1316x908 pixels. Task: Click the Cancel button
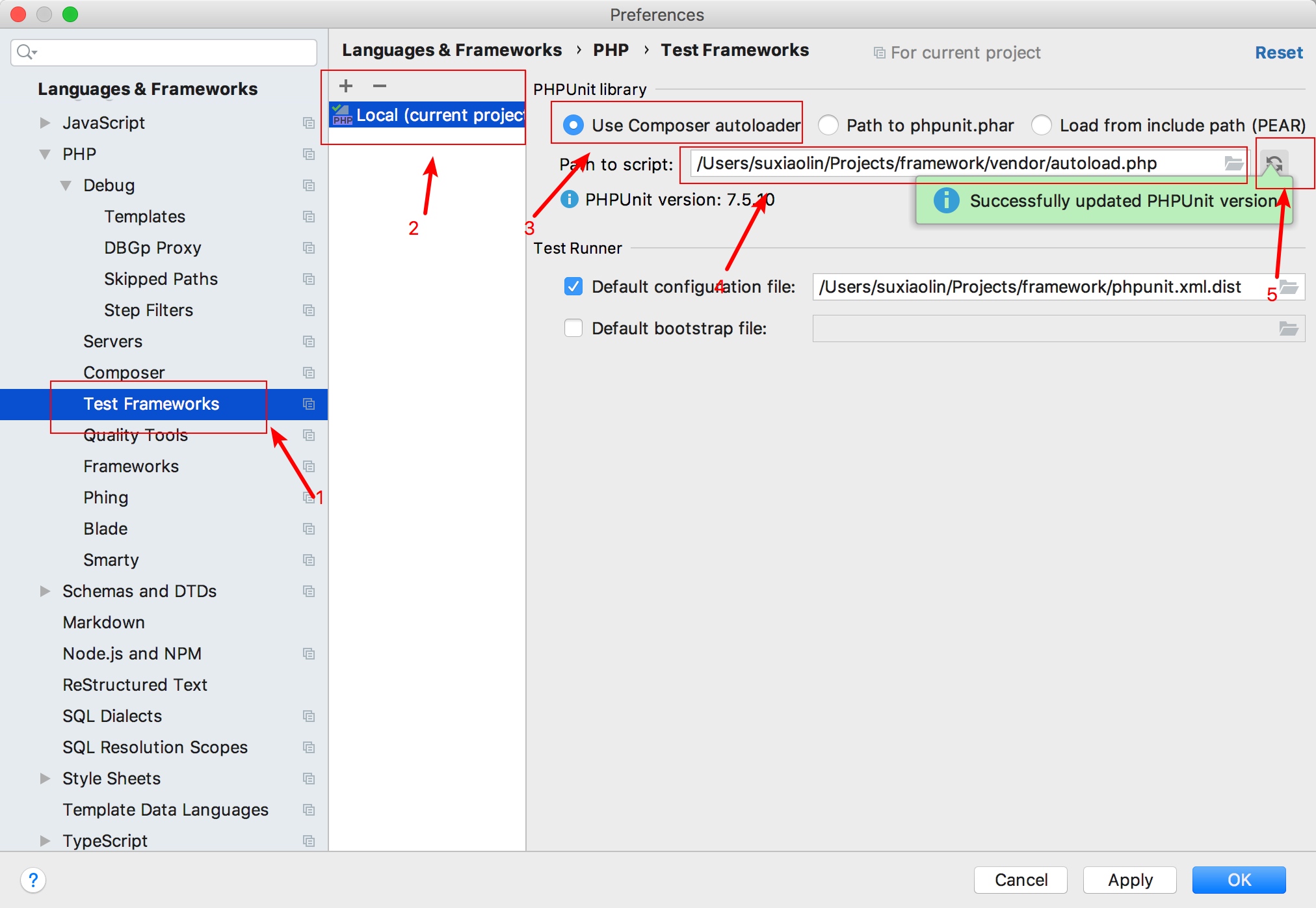tap(1021, 880)
